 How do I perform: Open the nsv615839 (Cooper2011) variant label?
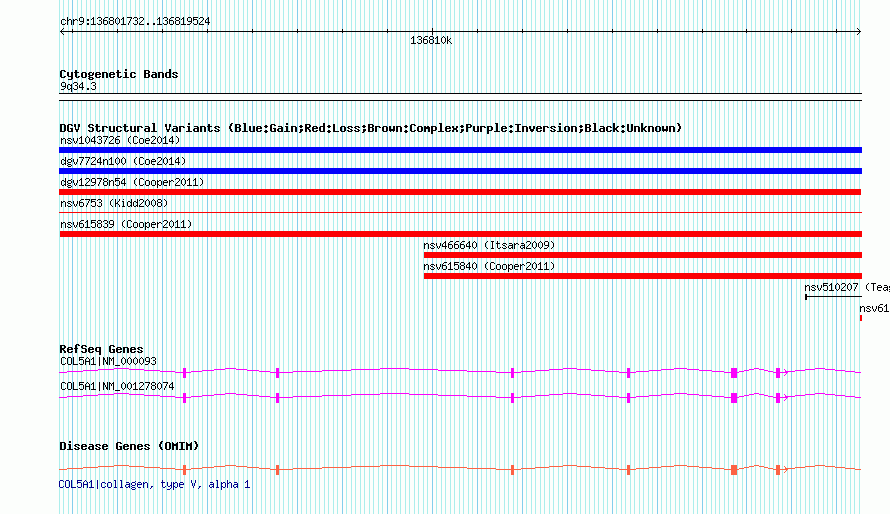click(x=126, y=224)
